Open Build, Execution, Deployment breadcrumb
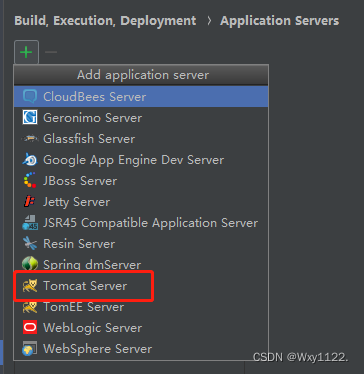The image size is (364, 374). [x=105, y=21]
